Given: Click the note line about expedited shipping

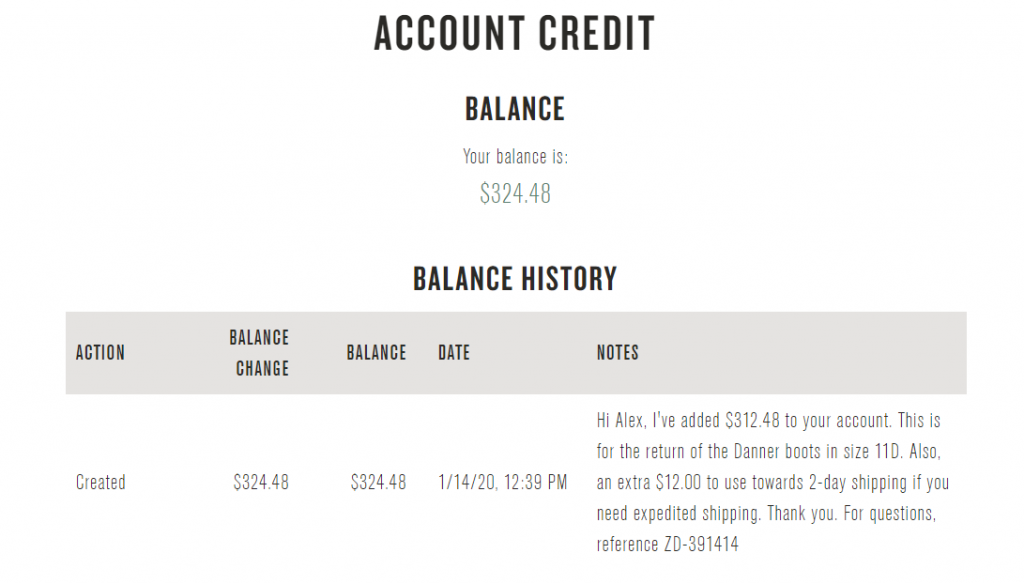Looking at the screenshot, I should pyautogui.click(x=766, y=513).
